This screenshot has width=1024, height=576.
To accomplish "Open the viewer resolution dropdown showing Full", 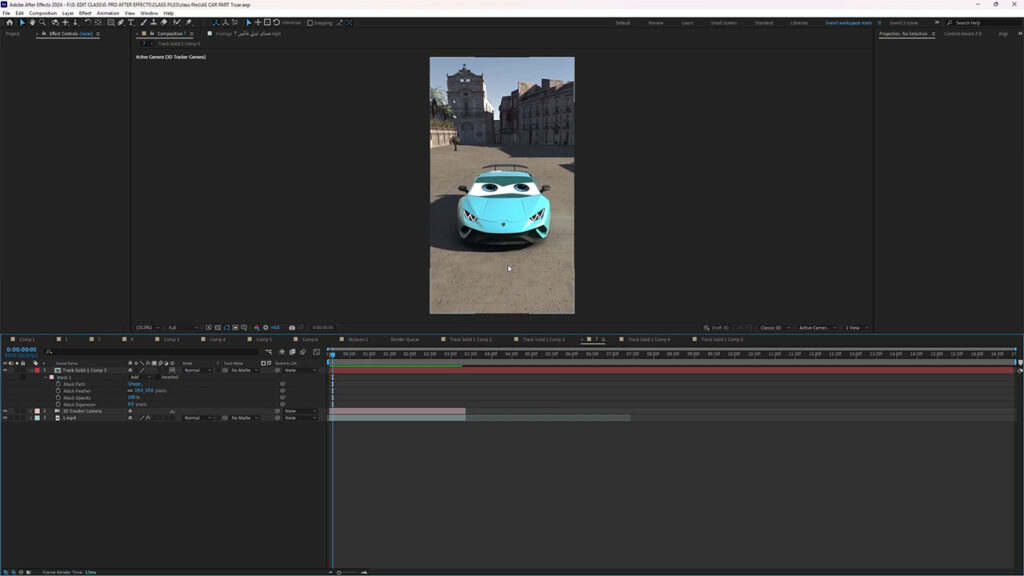I will 180,327.
